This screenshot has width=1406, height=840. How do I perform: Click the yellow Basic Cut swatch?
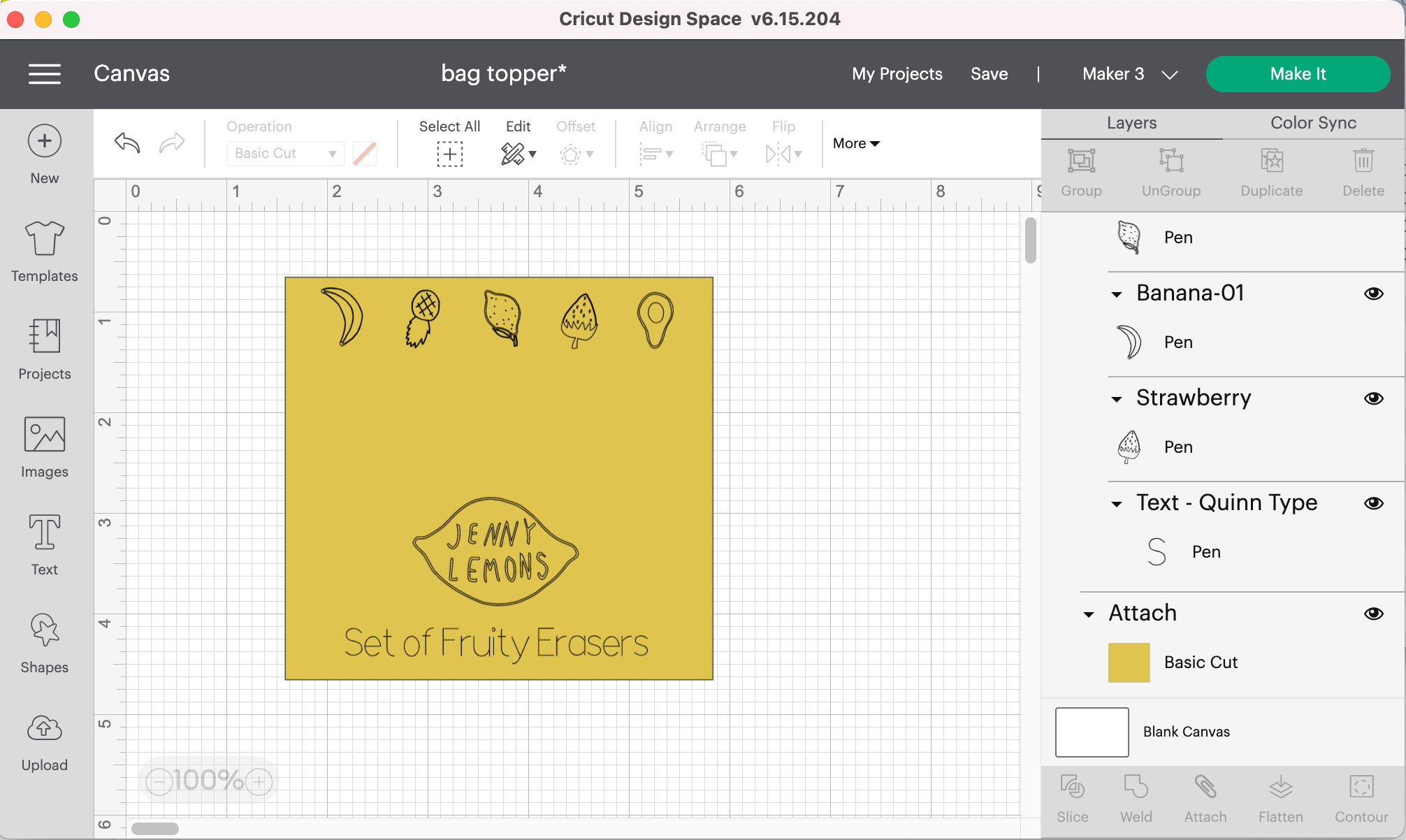point(1129,662)
